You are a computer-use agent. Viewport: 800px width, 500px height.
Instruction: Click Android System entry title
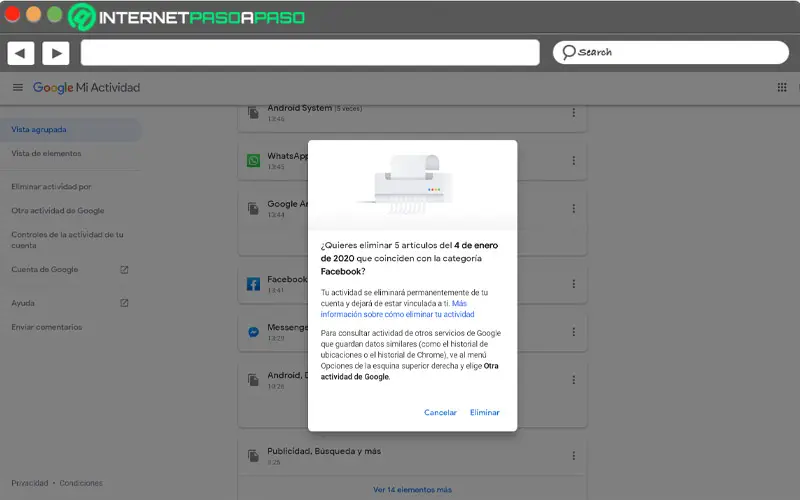[x=299, y=108]
